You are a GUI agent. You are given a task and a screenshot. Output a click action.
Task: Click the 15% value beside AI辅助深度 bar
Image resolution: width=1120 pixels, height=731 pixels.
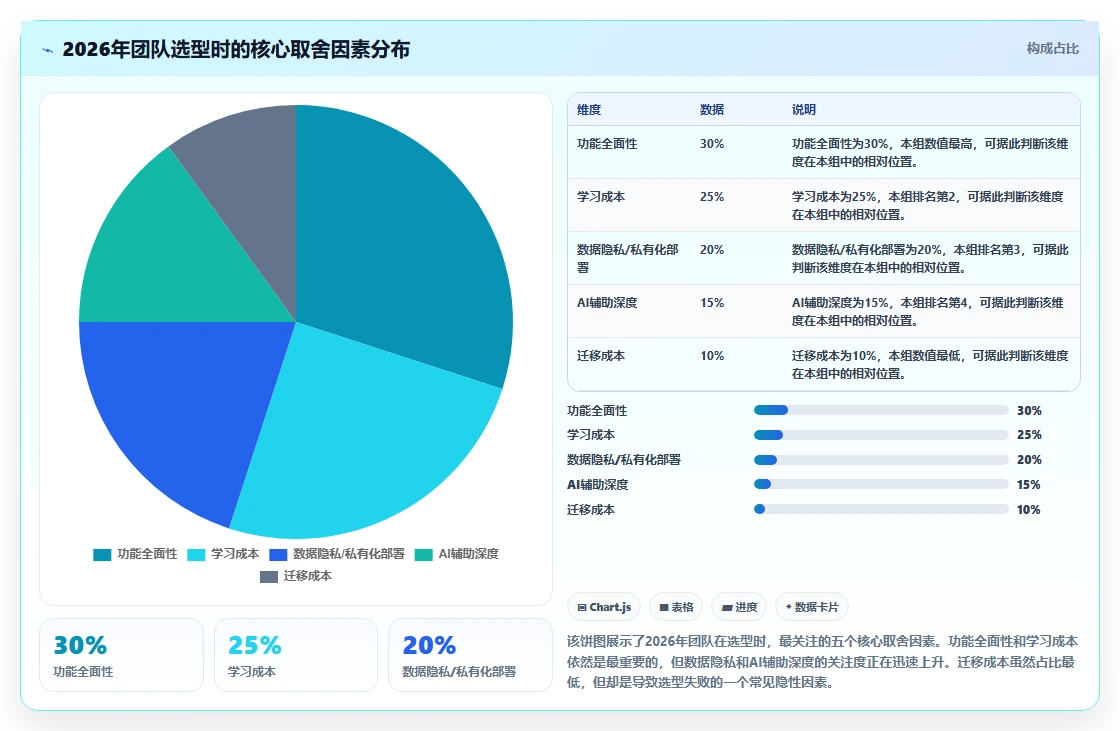point(1029,484)
